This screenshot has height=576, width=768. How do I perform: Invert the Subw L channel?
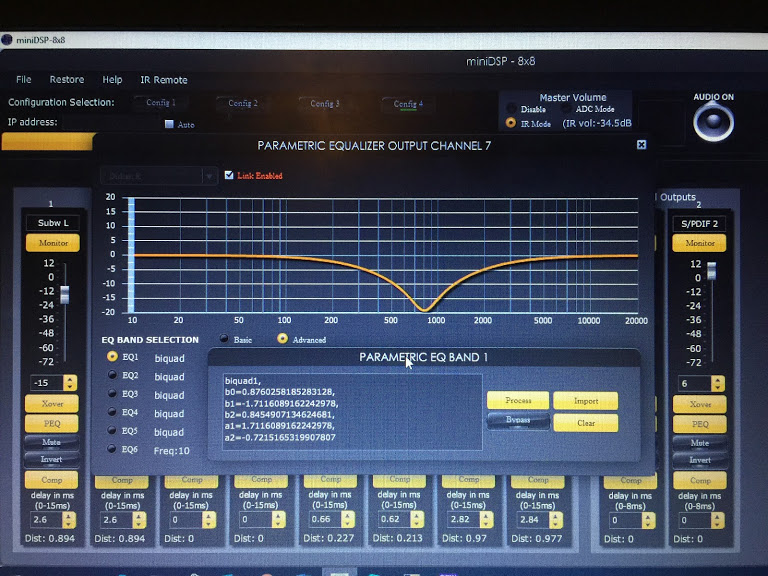point(51,459)
